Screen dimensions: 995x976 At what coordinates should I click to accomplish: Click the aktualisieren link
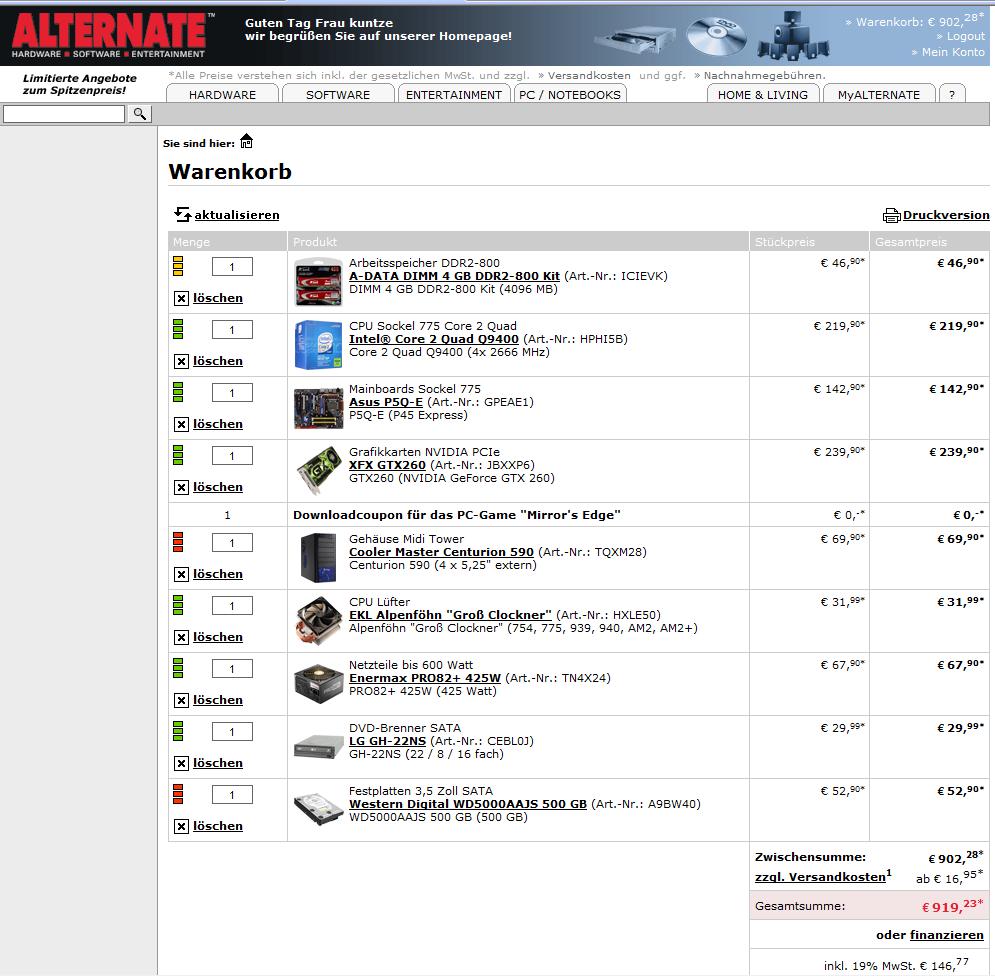click(x=237, y=215)
